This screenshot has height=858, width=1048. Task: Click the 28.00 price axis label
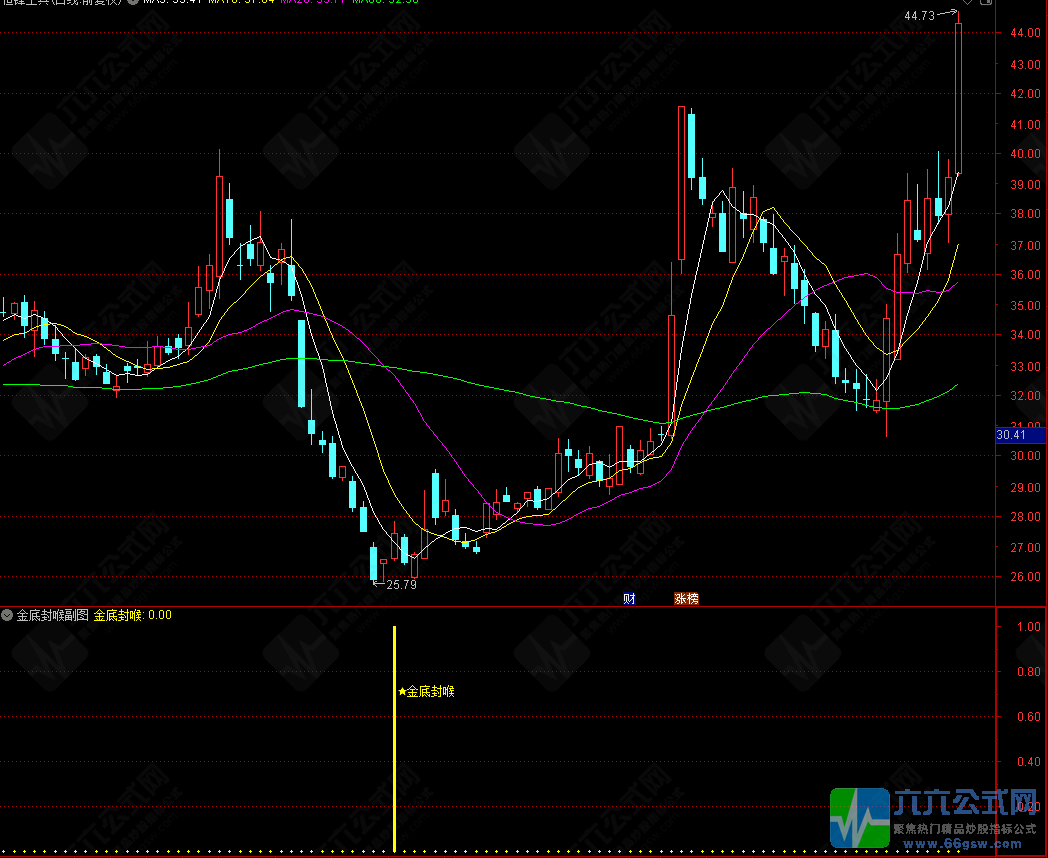click(x=1026, y=517)
